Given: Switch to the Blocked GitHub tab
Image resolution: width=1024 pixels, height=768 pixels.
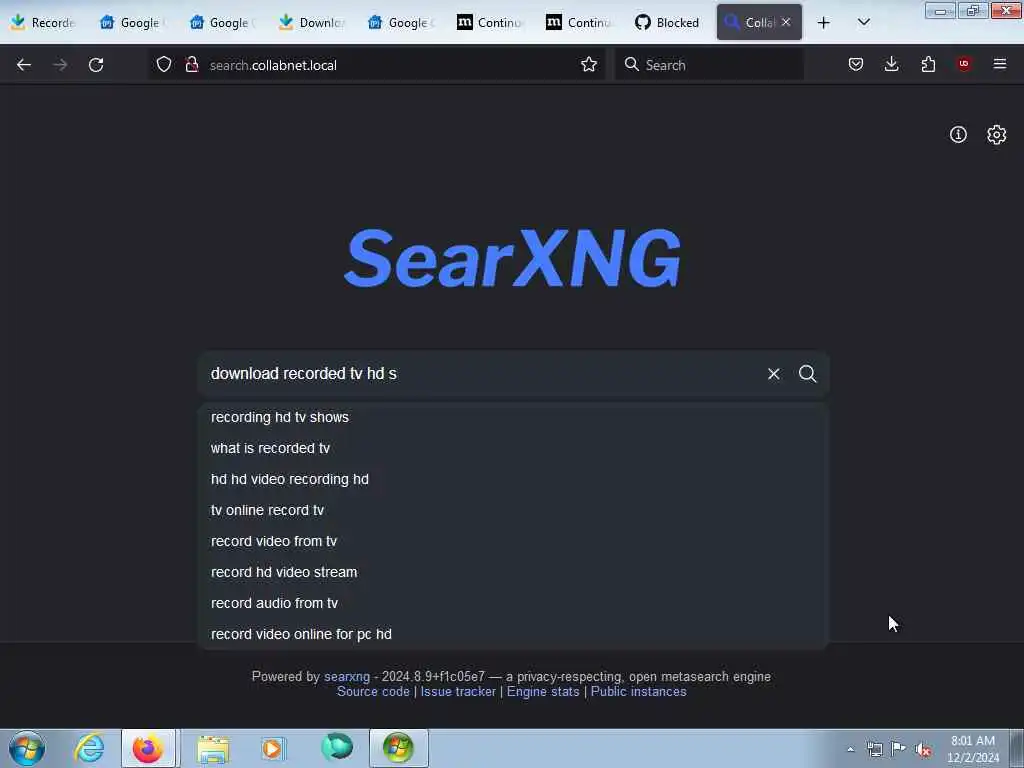Looking at the screenshot, I should 667,23.
